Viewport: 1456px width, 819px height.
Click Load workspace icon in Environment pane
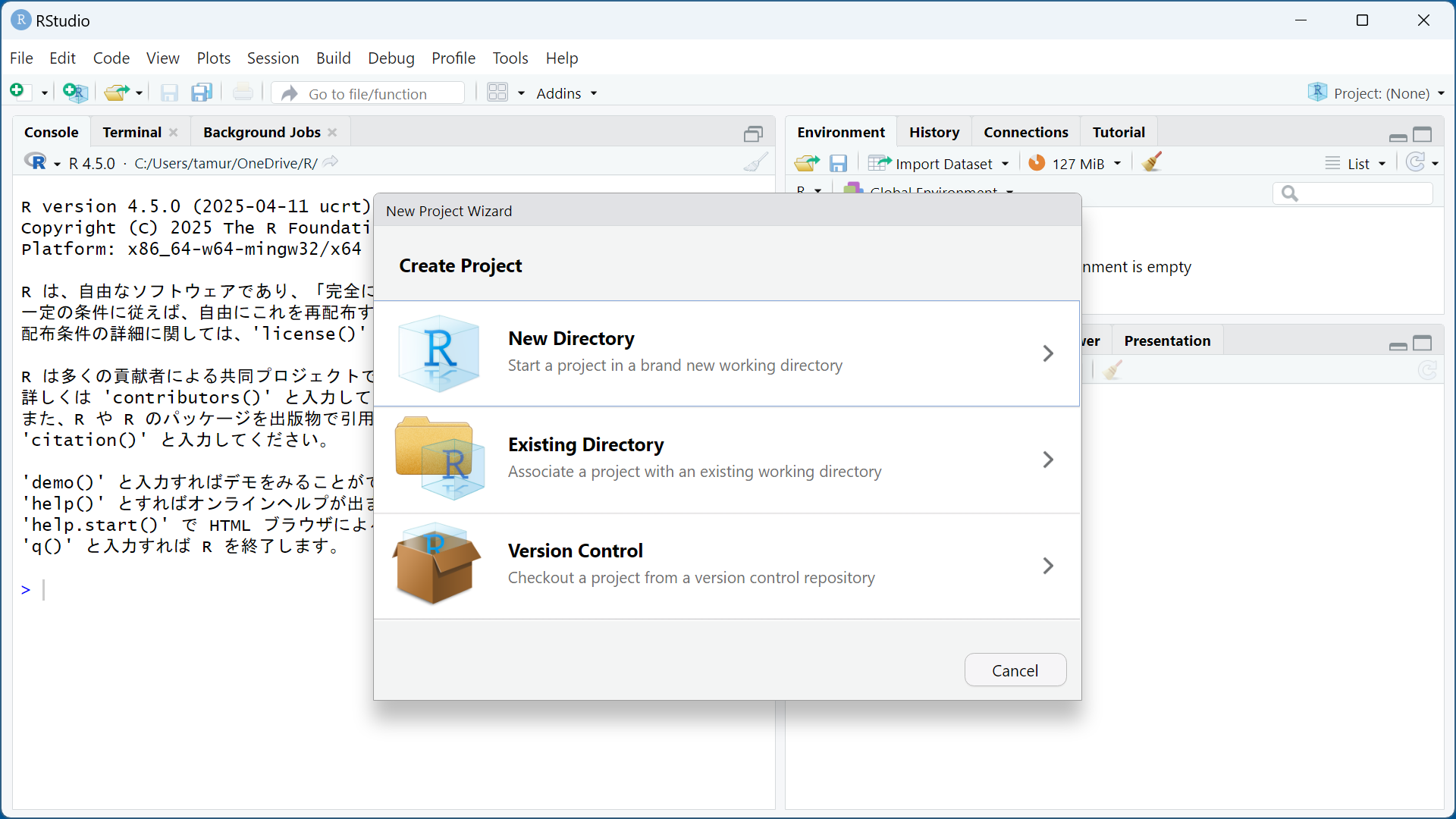tap(806, 163)
